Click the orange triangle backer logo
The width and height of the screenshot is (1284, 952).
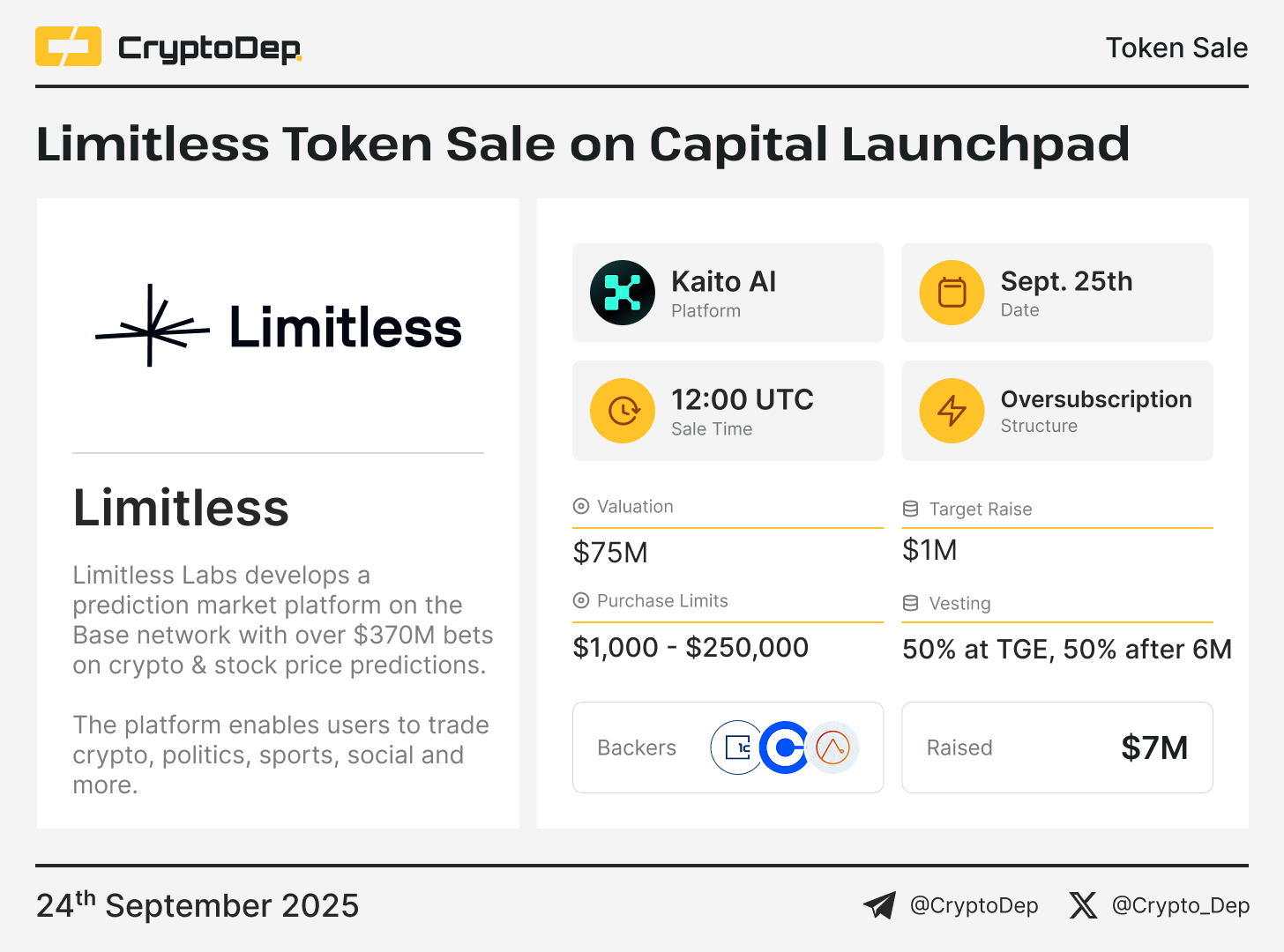pos(832,747)
